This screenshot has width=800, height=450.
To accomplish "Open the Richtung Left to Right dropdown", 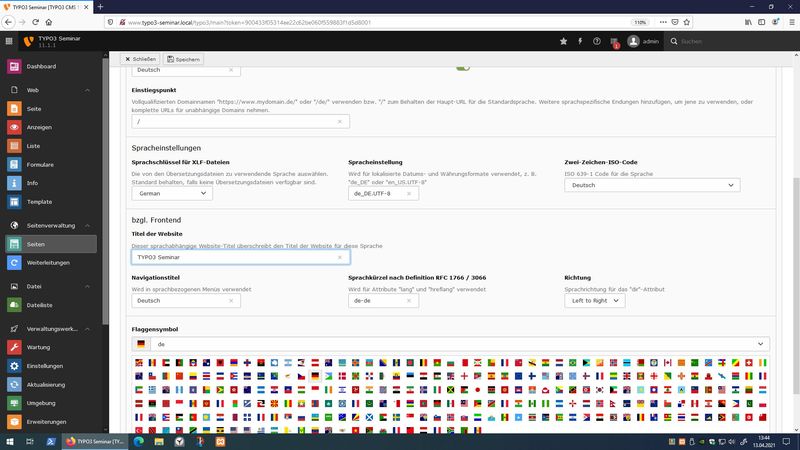I will coord(594,301).
